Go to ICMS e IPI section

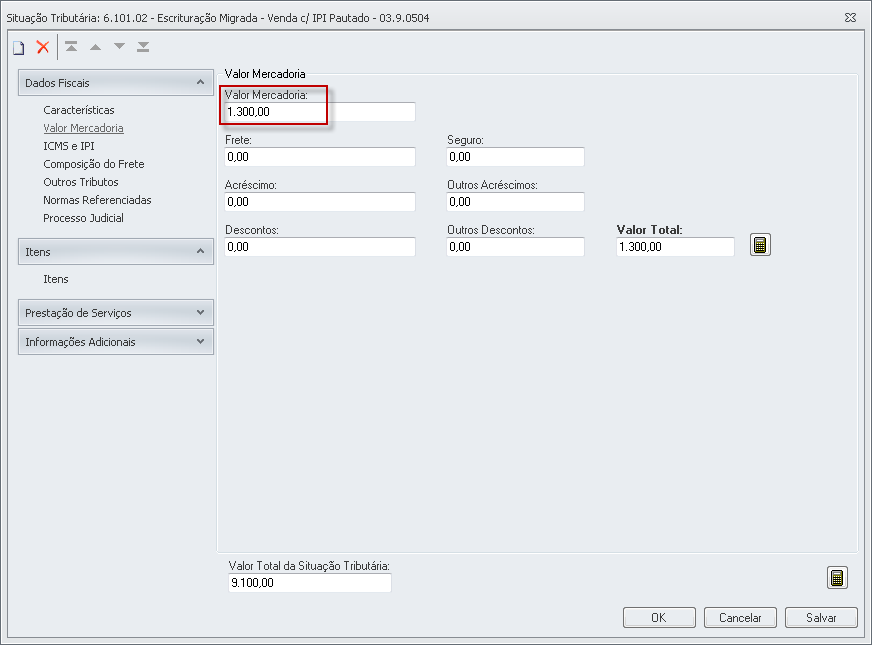(x=69, y=146)
